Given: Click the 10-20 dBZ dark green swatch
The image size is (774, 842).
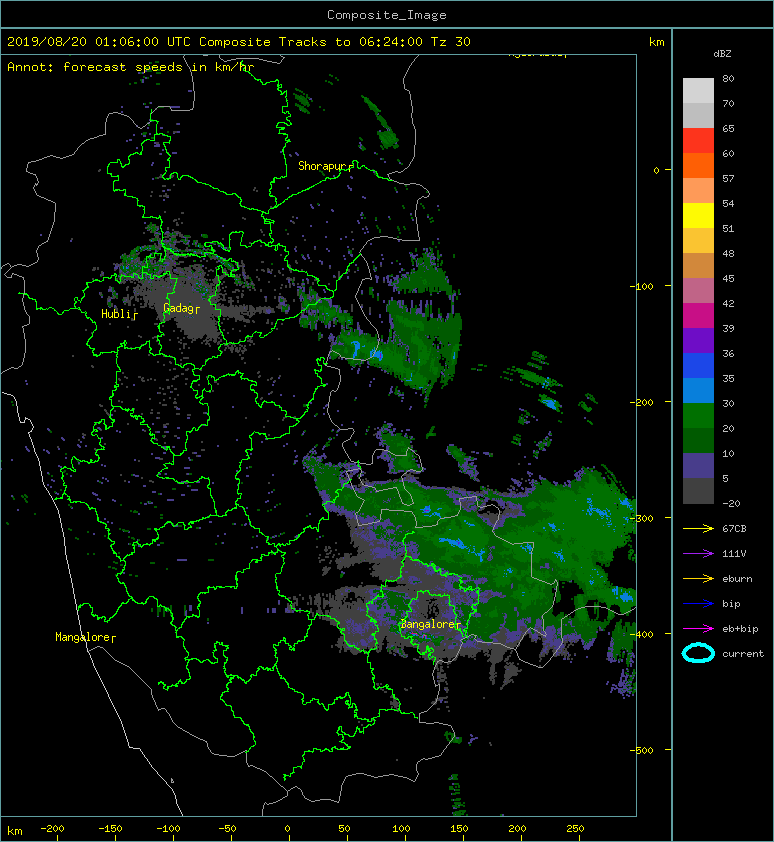Looking at the screenshot, I should (698, 440).
